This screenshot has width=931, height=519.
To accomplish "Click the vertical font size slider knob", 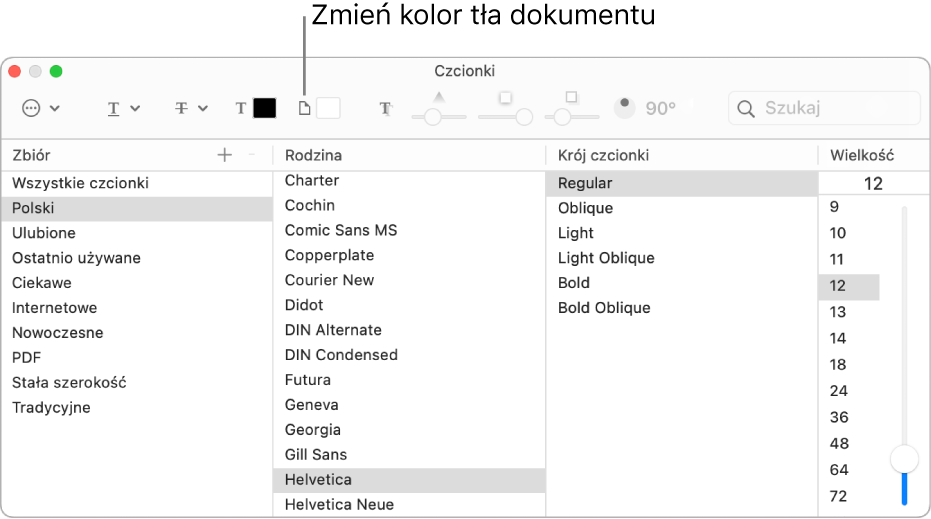I will [904, 459].
